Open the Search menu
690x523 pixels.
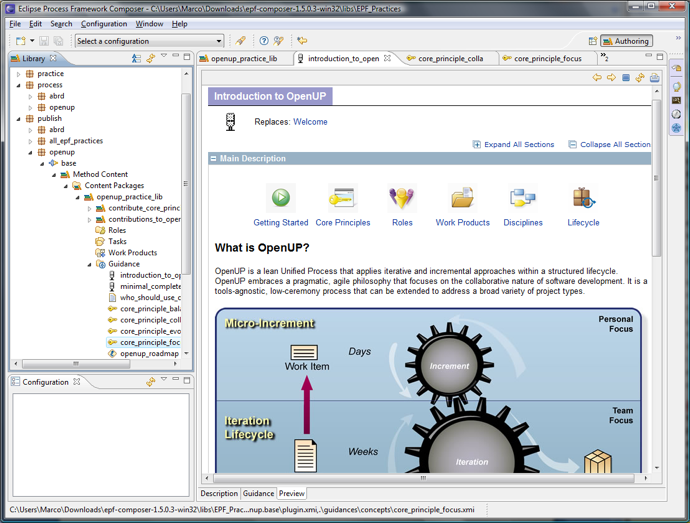pyautogui.click(x=61, y=24)
